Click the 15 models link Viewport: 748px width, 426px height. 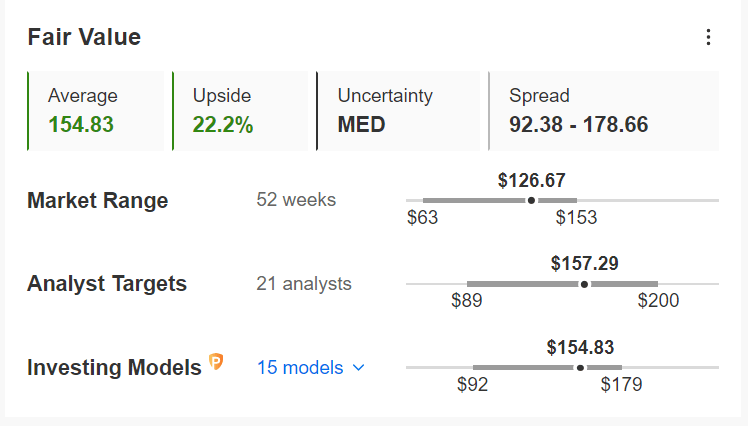coord(300,368)
